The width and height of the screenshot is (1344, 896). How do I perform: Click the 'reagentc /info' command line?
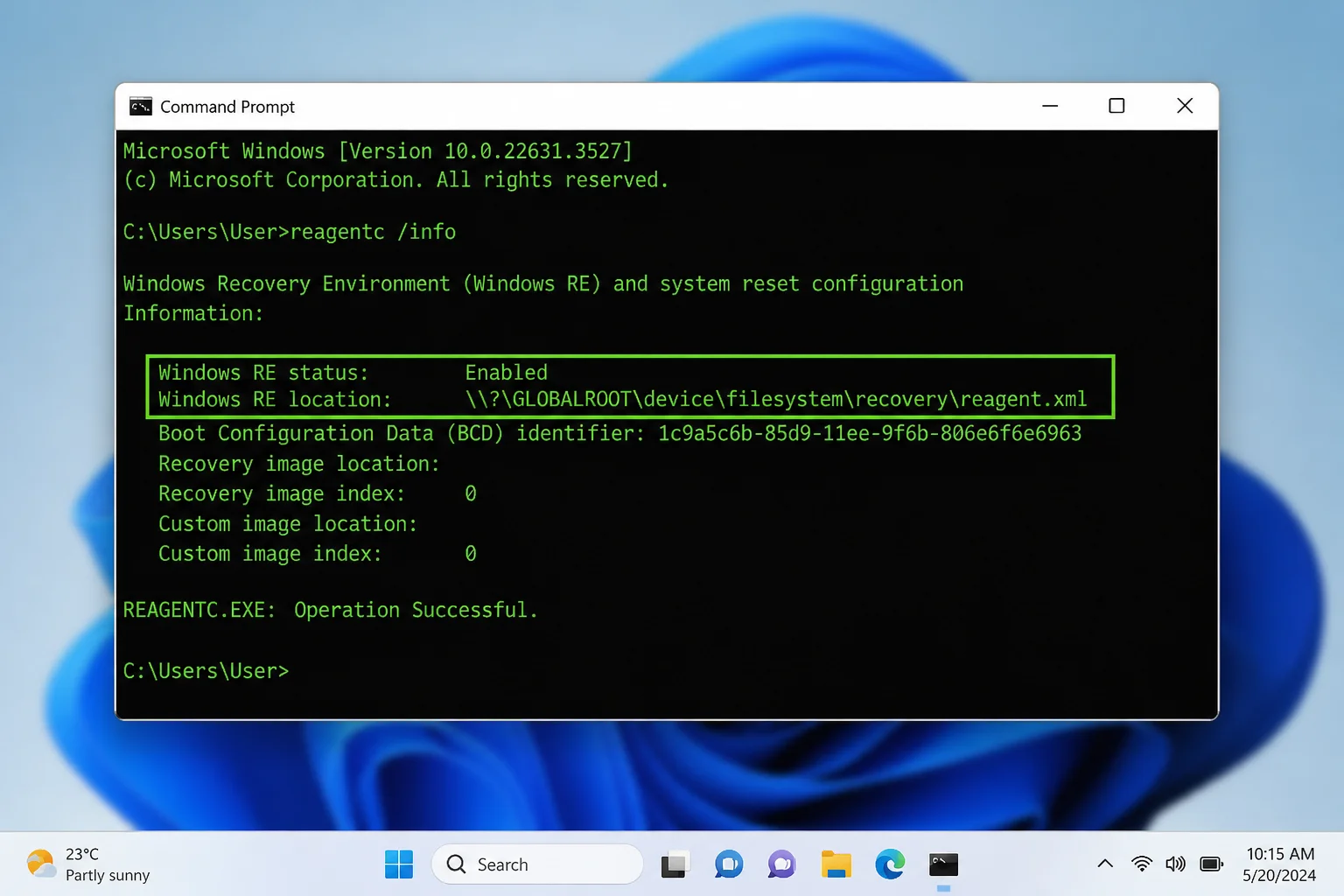point(290,232)
